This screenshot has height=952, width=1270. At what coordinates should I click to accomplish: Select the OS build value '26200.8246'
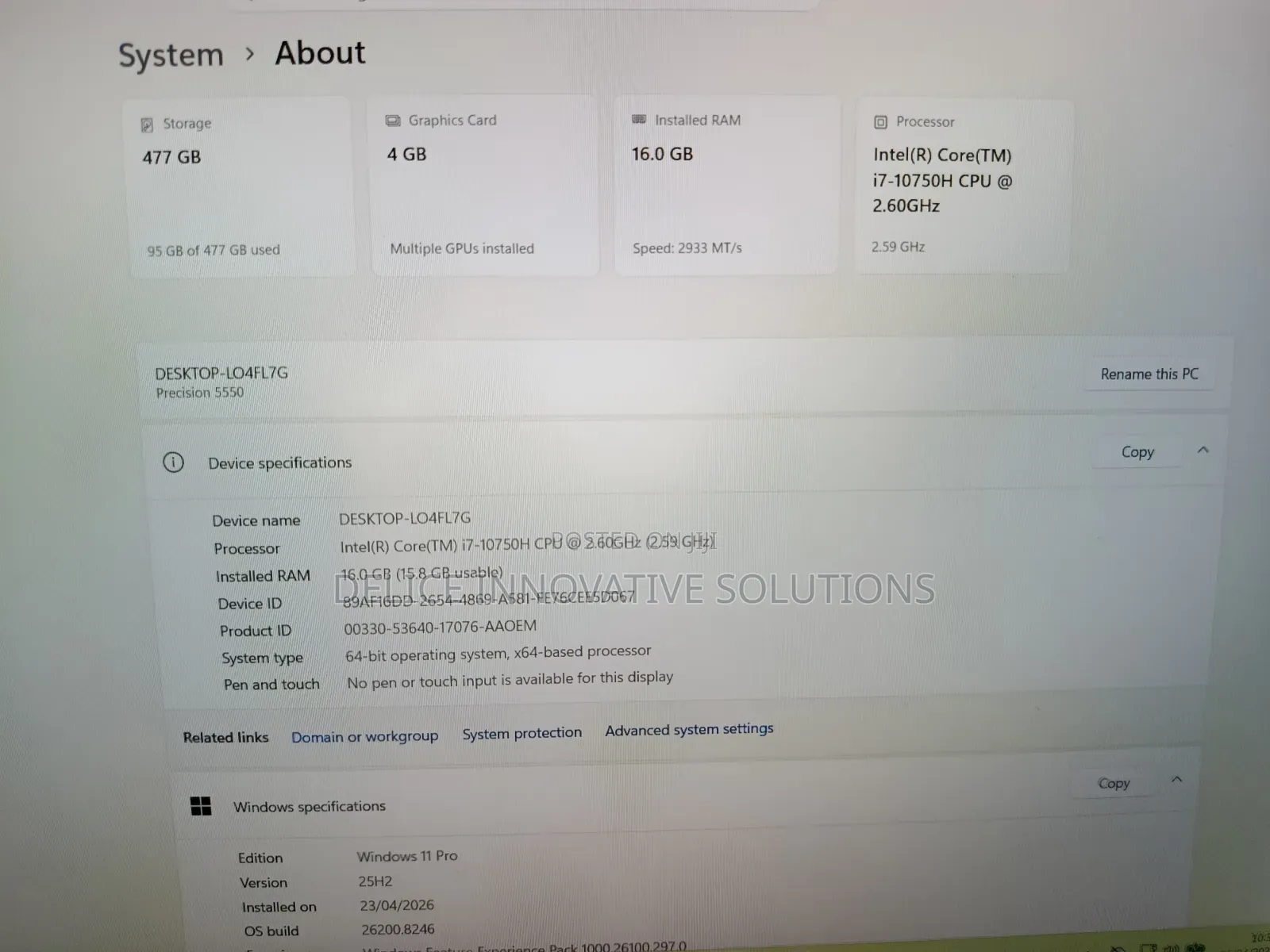tap(398, 929)
